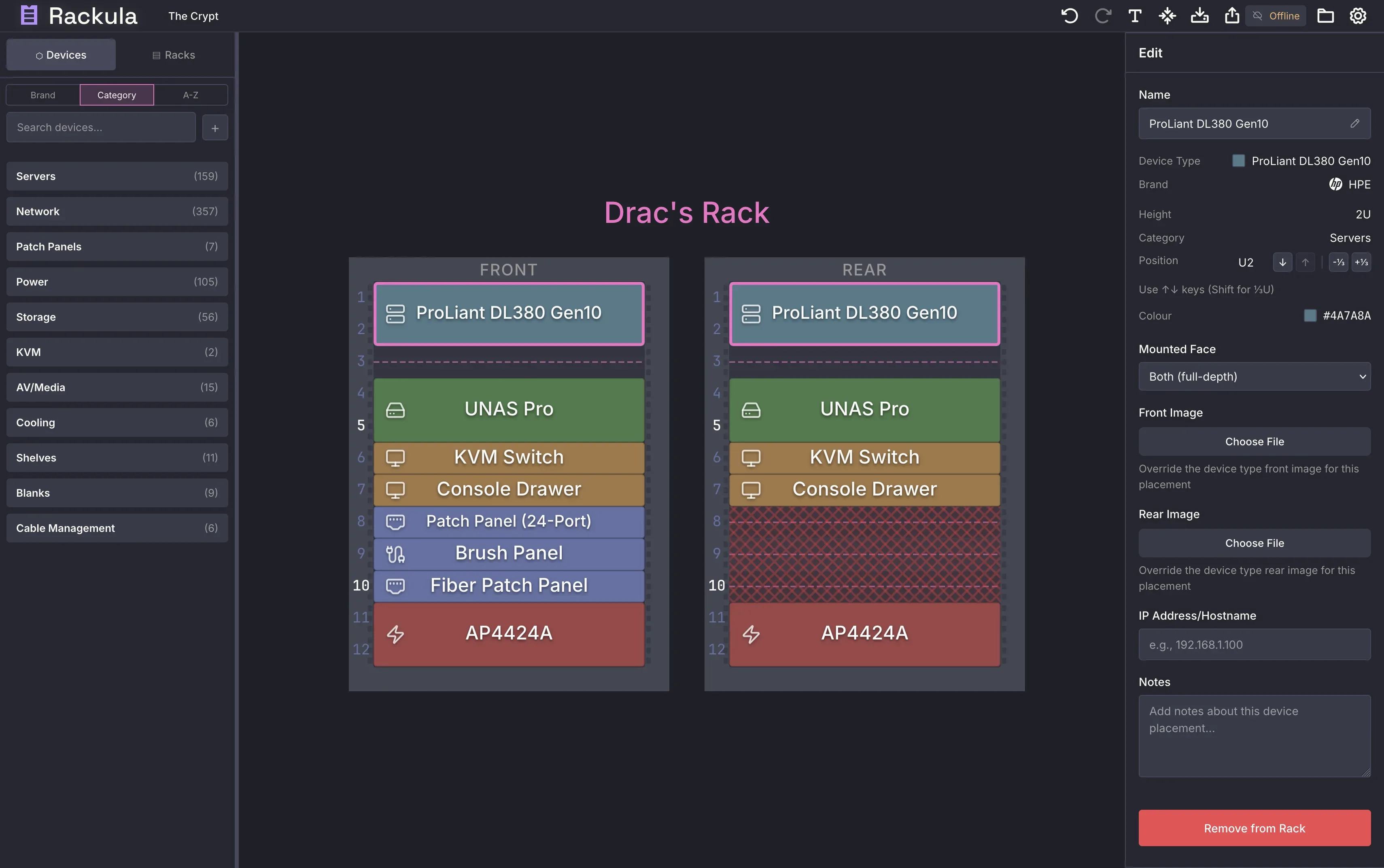This screenshot has width=1384, height=868.
Task: Click the pencil edit icon in Name field
Action: [1355, 123]
